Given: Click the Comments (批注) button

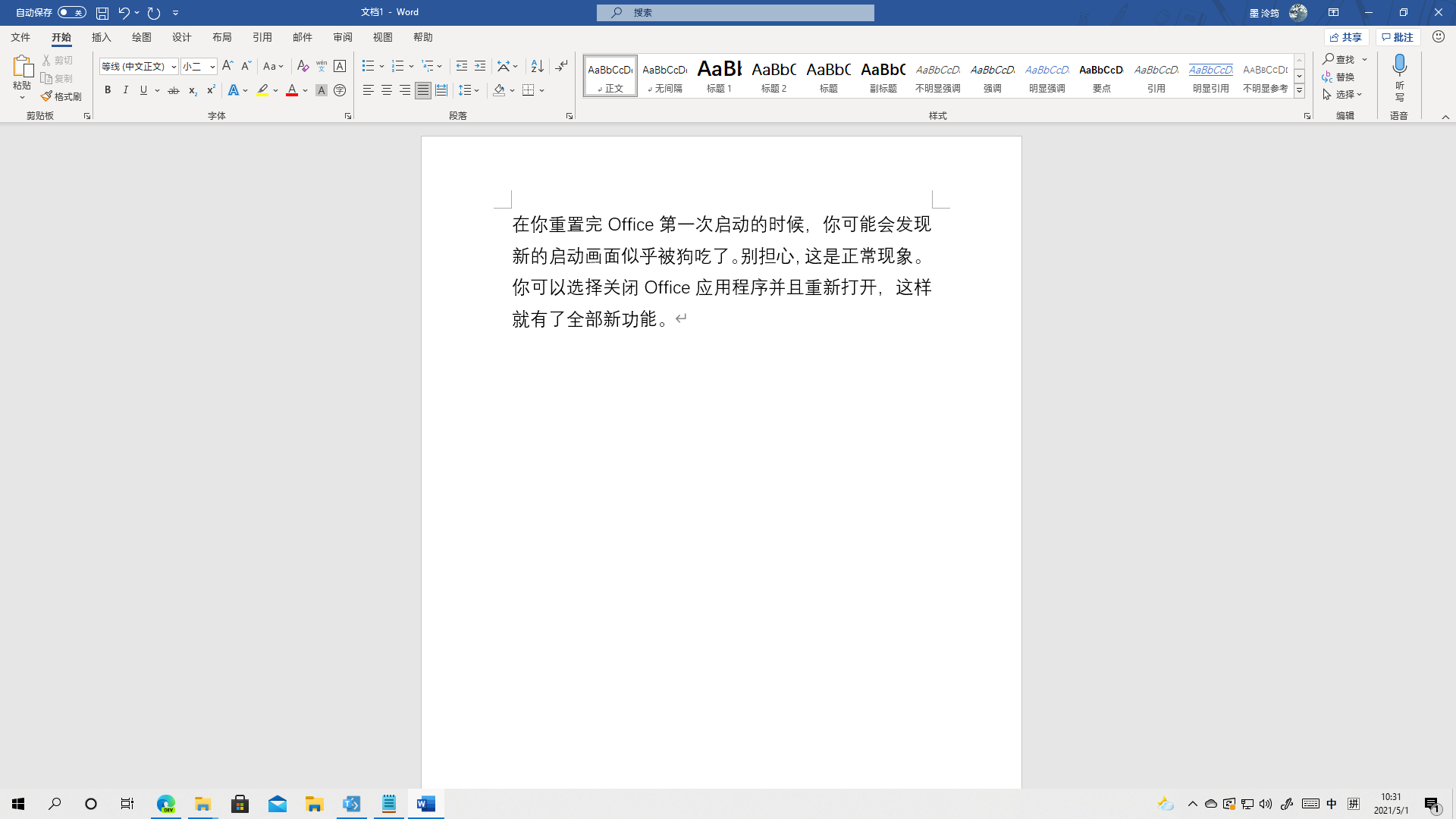Looking at the screenshot, I should click(1398, 37).
